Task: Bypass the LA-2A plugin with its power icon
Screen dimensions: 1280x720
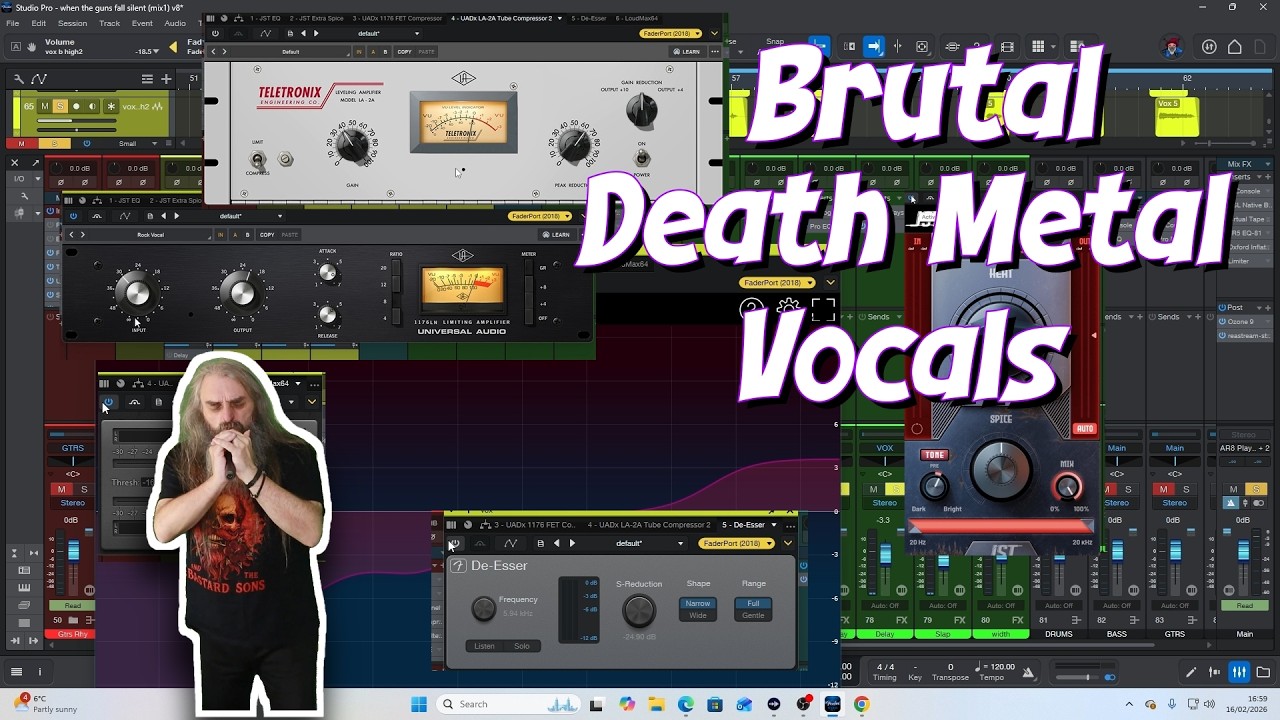Action: coord(215,33)
